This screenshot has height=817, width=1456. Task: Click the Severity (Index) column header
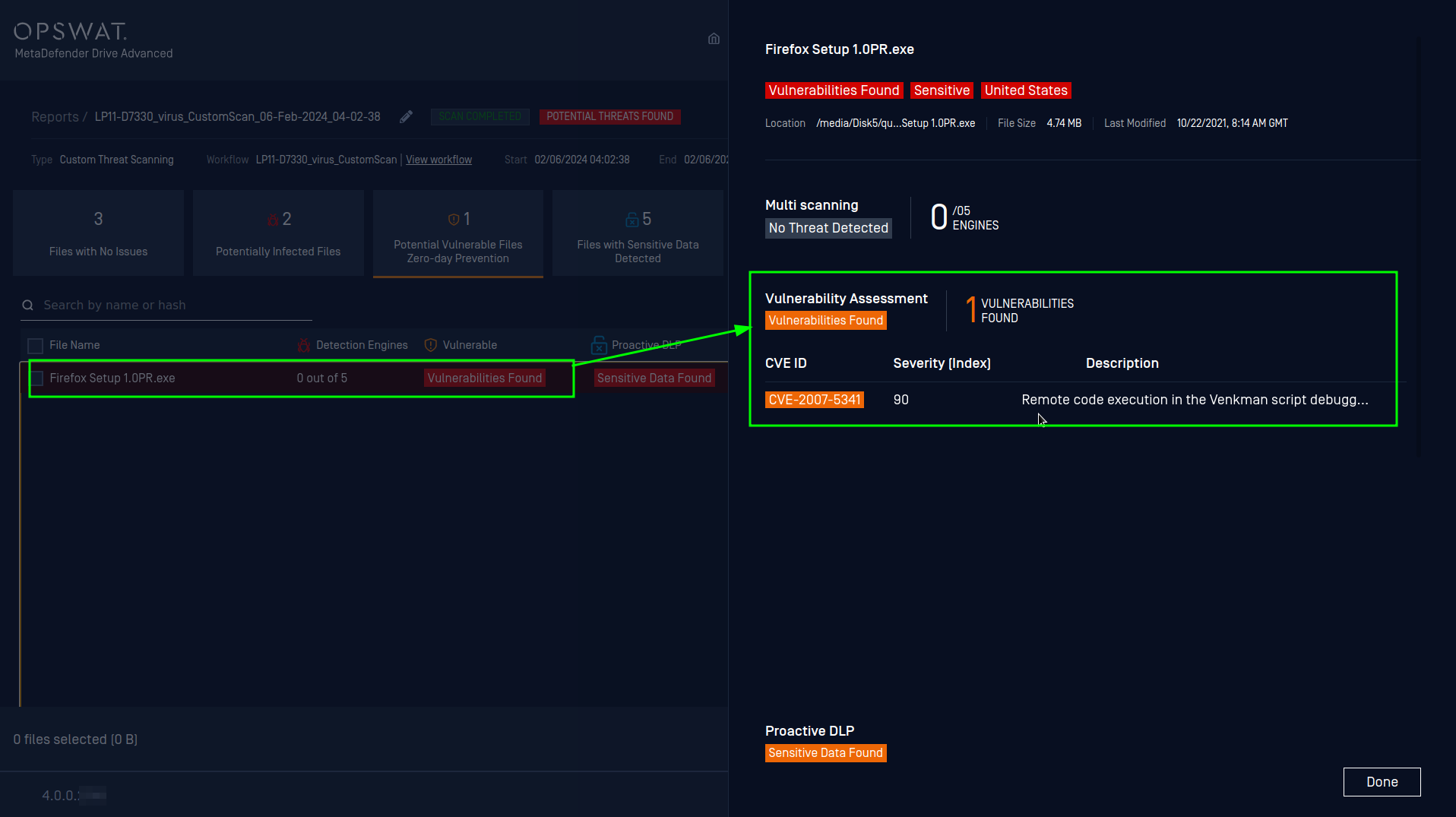942,363
